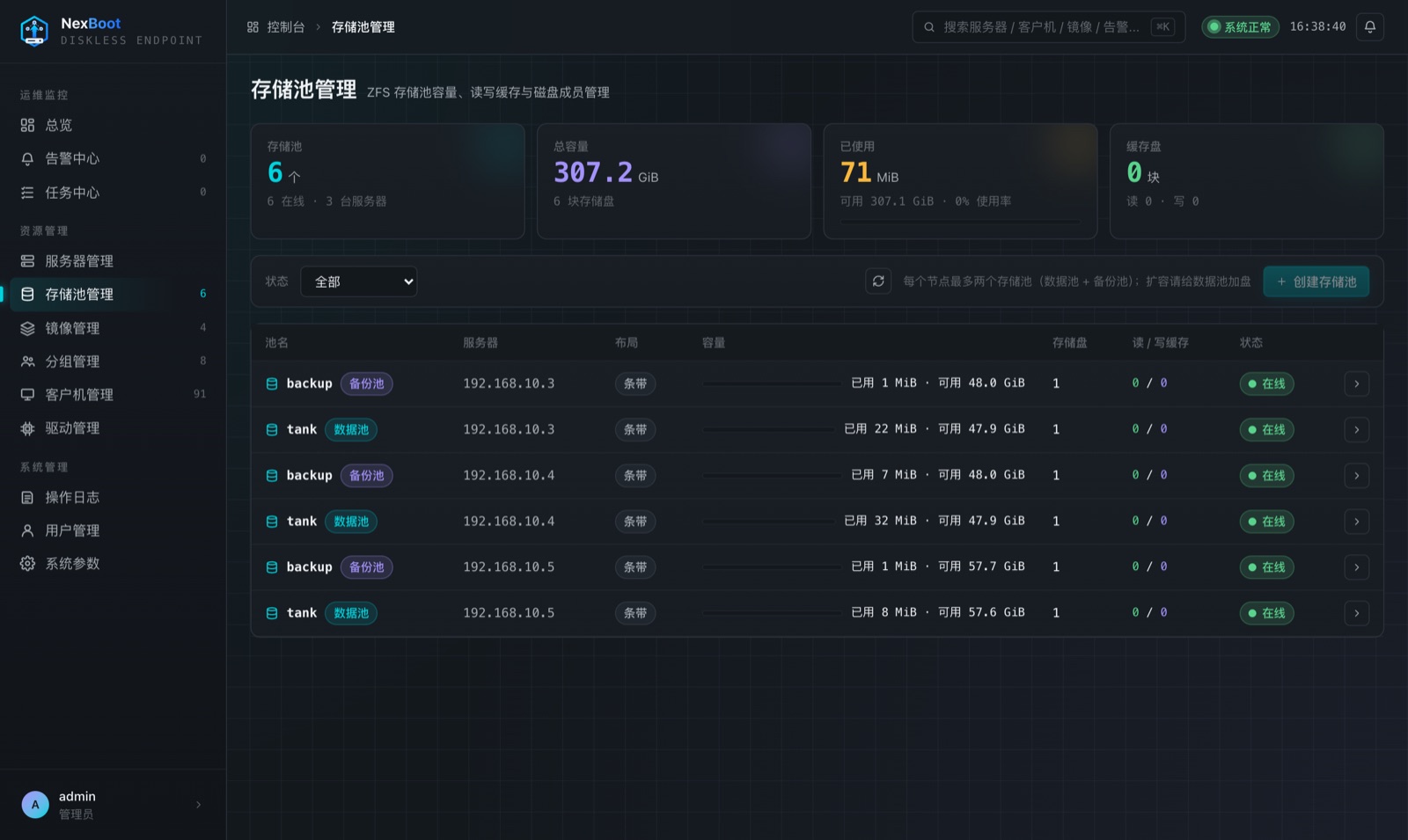Image resolution: width=1408 pixels, height=840 pixels.
Task: Click the search magnifier icon
Action: [929, 27]
